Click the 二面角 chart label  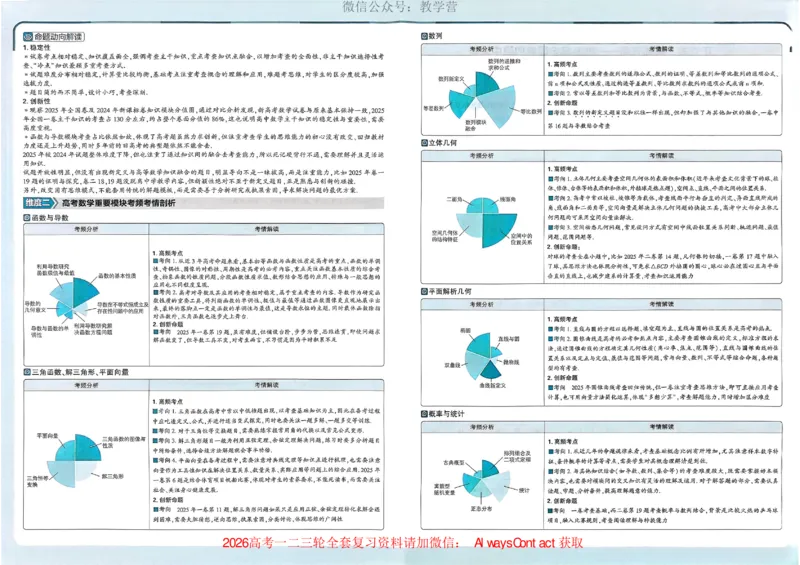[x=454, y=200]
